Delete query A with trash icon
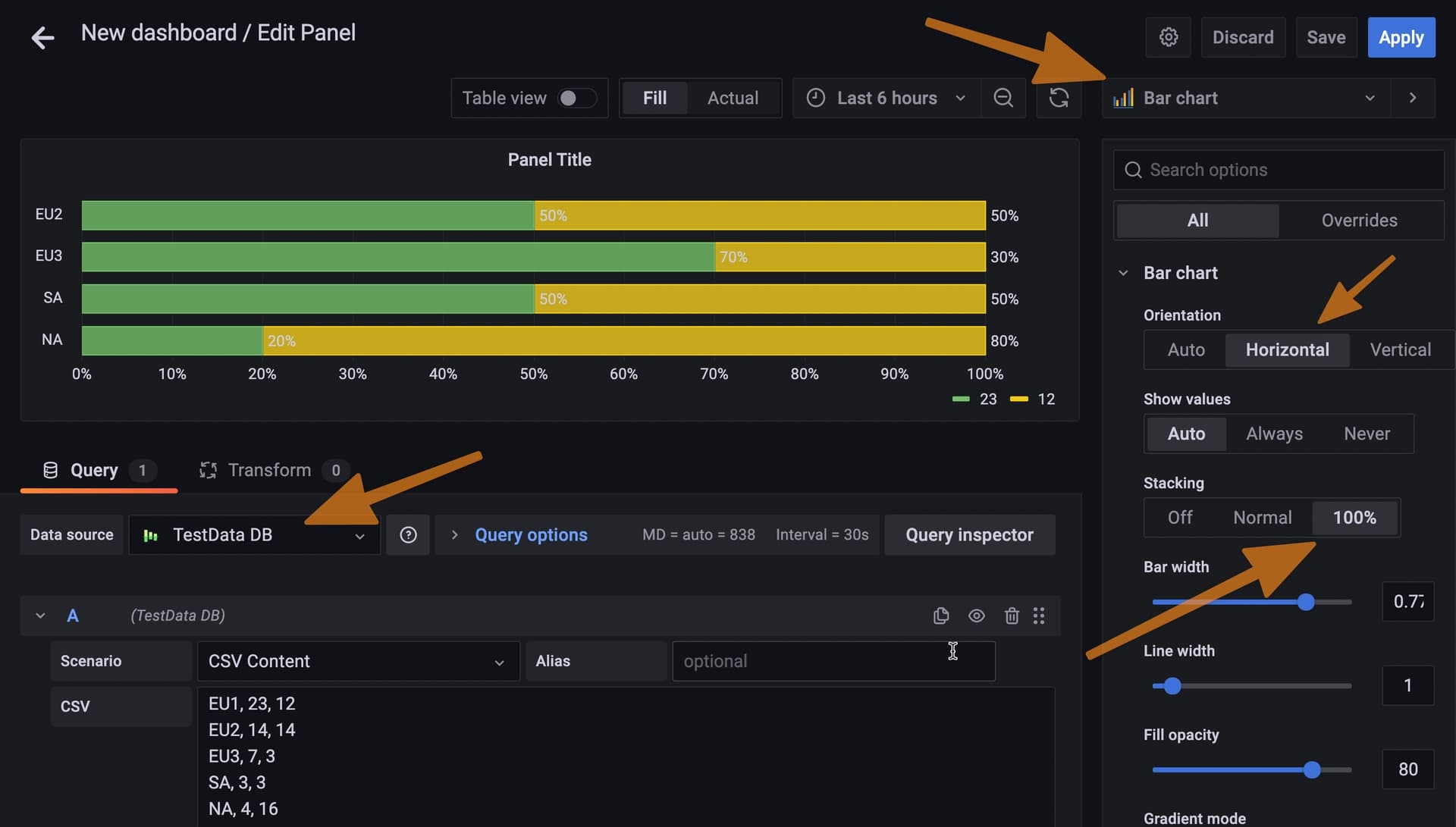Screen dimensions: 1456x827 [1011, 616]
